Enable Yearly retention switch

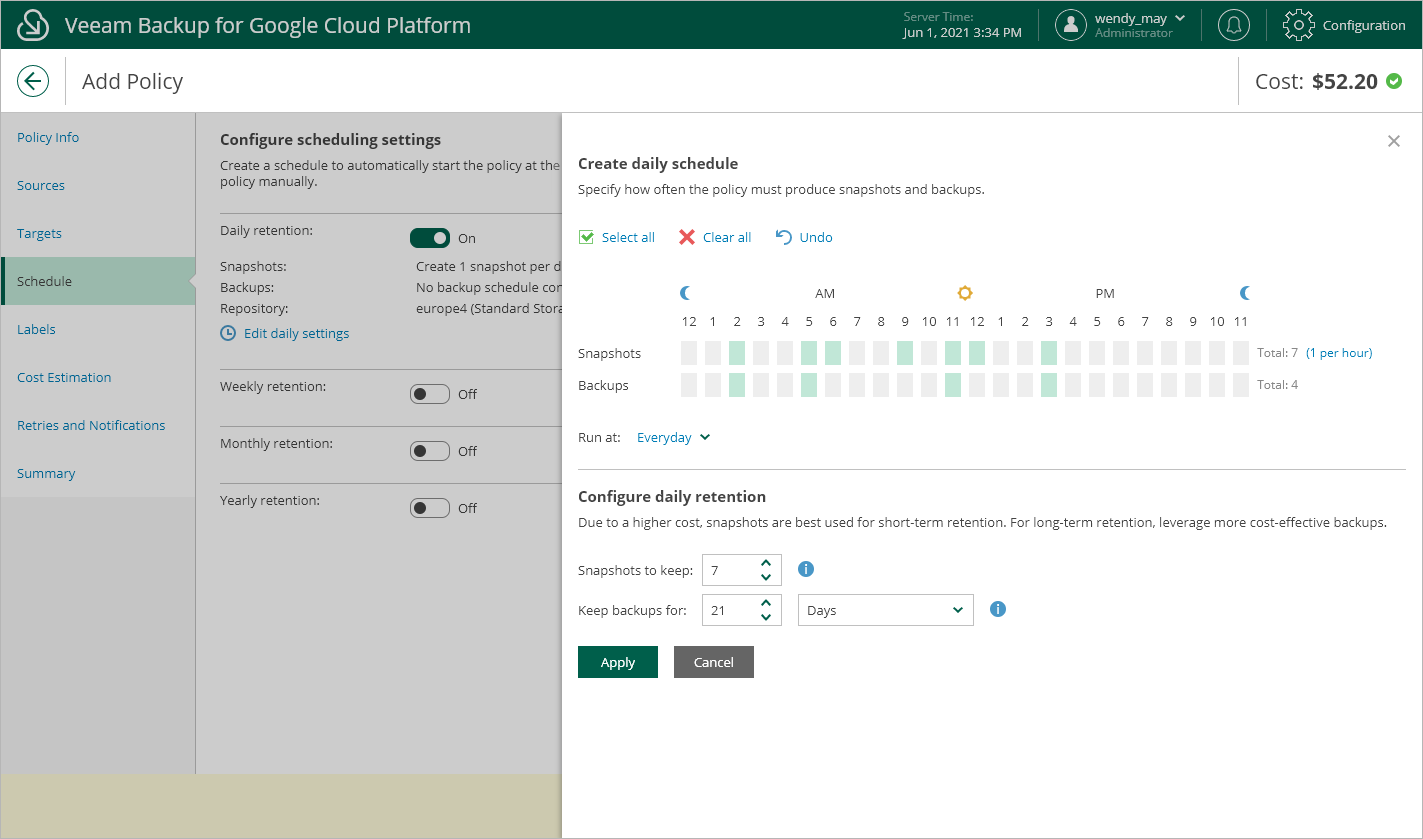pyautogui.click(x=430, y=508)
